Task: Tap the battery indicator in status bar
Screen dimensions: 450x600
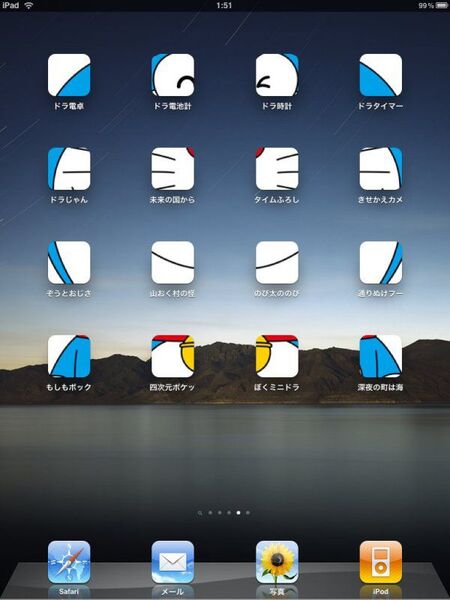Action: tap(442, 5)
